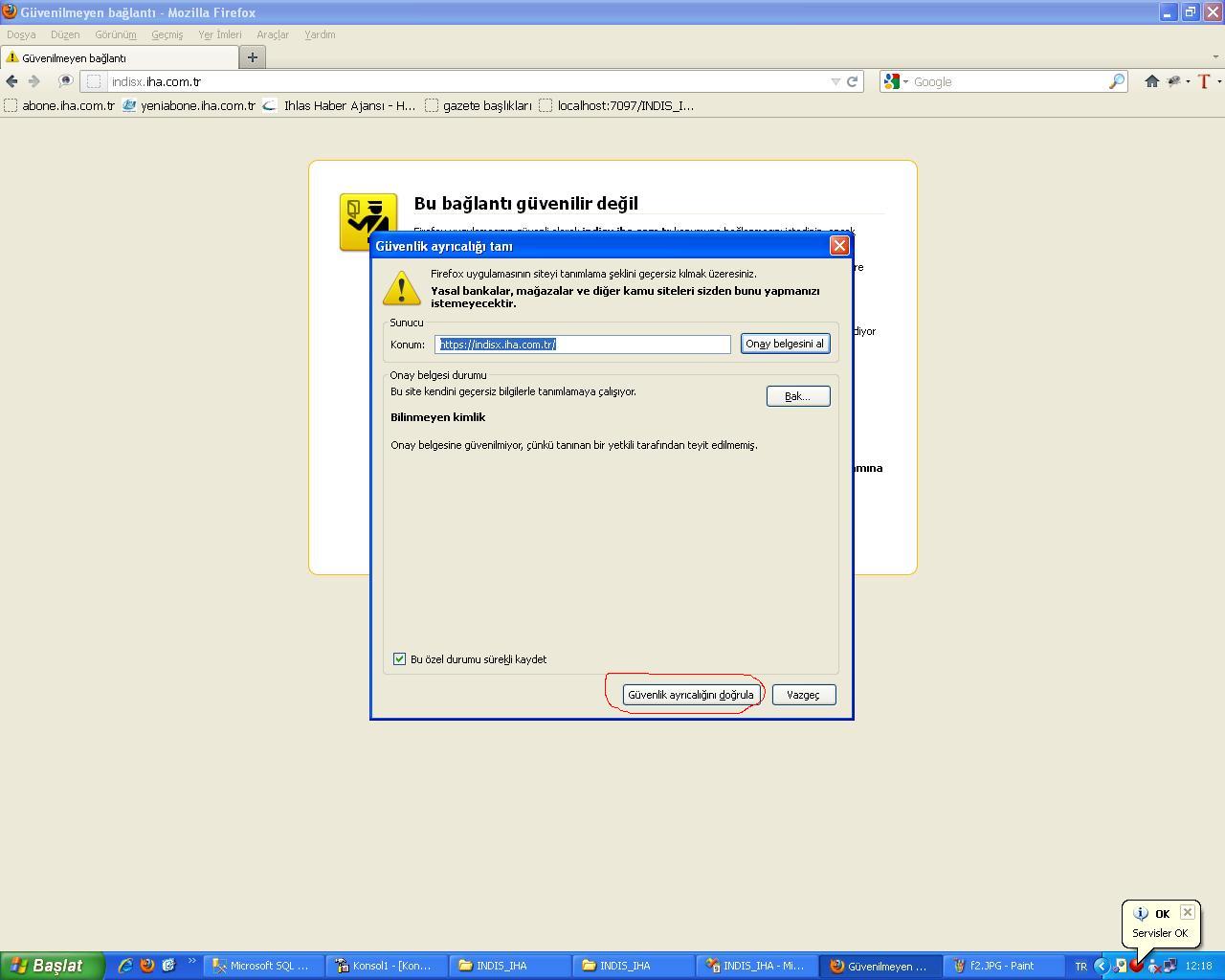Image resolution: width=1225 pixels, height=980 pixels.
Task: Open the Yer İmleri menu
Action: [220, 34]
